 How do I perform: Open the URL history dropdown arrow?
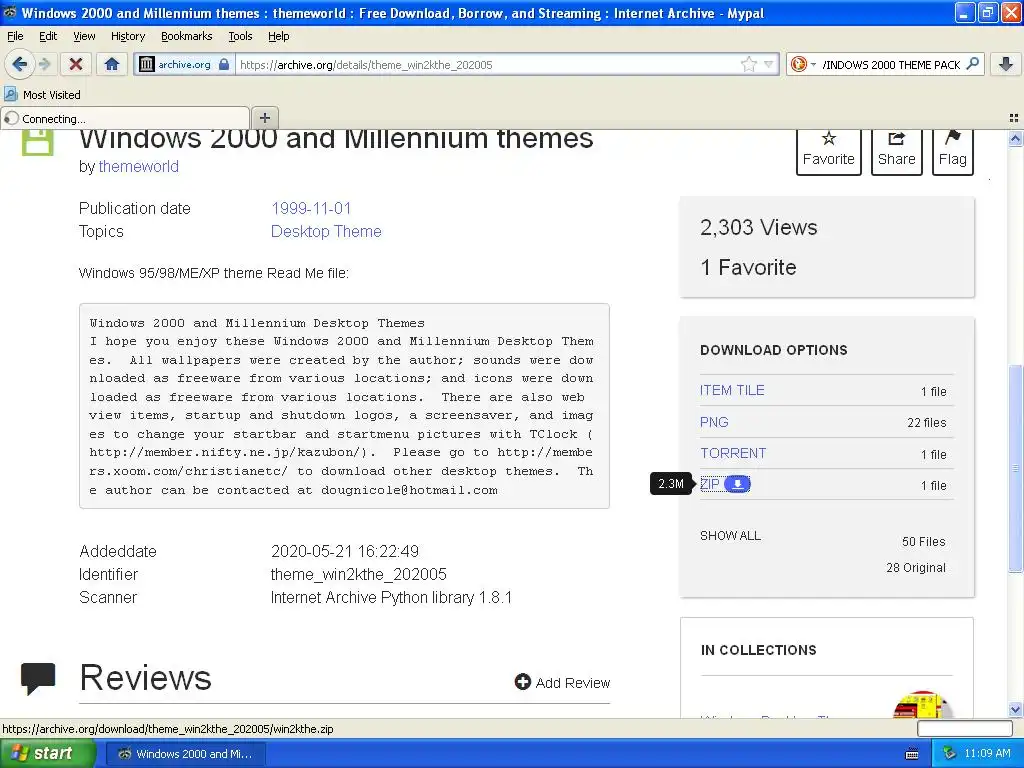[x=769, y=64]
